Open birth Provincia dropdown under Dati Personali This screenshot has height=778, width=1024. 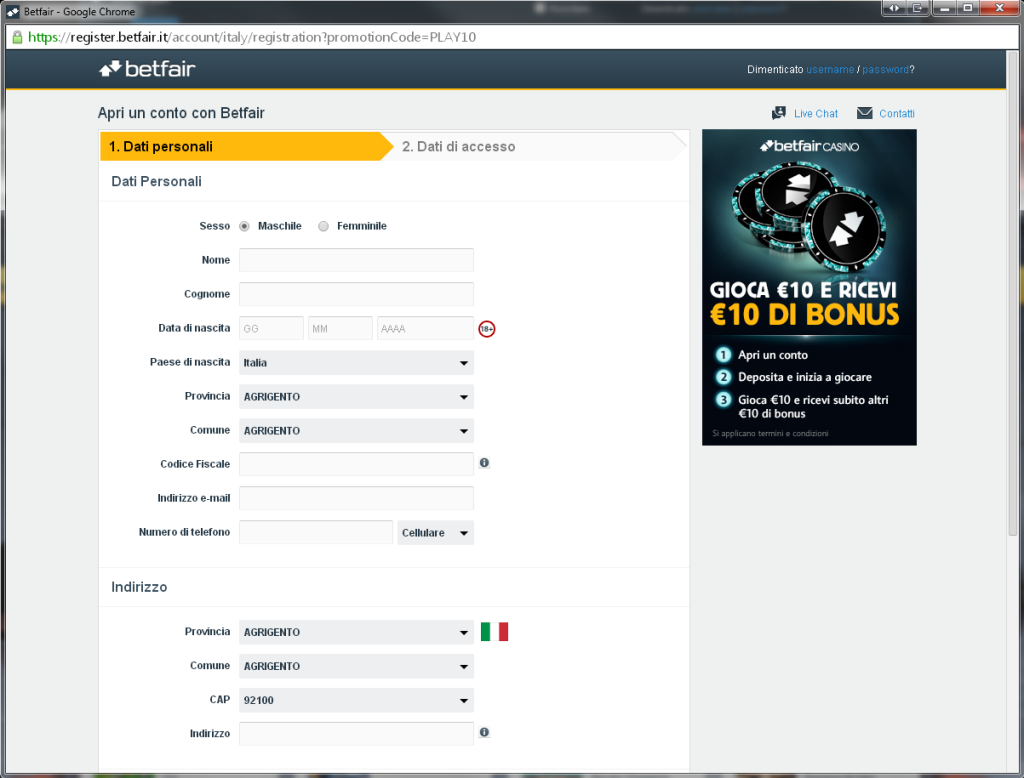click(x=356, y=397)
